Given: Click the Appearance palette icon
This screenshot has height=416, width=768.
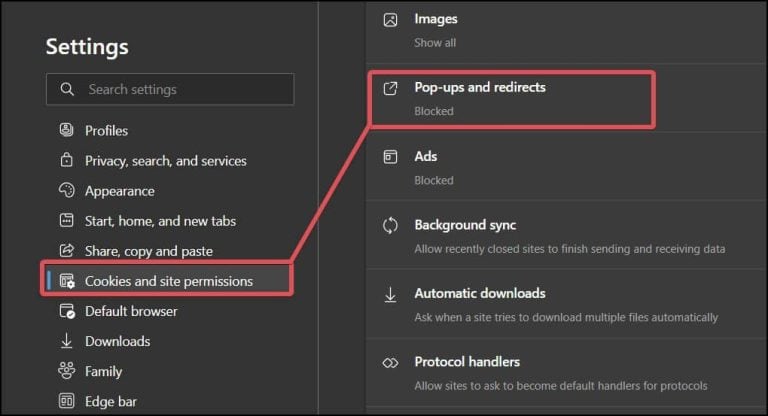Looking at the screenshot, I should [67, 190].
